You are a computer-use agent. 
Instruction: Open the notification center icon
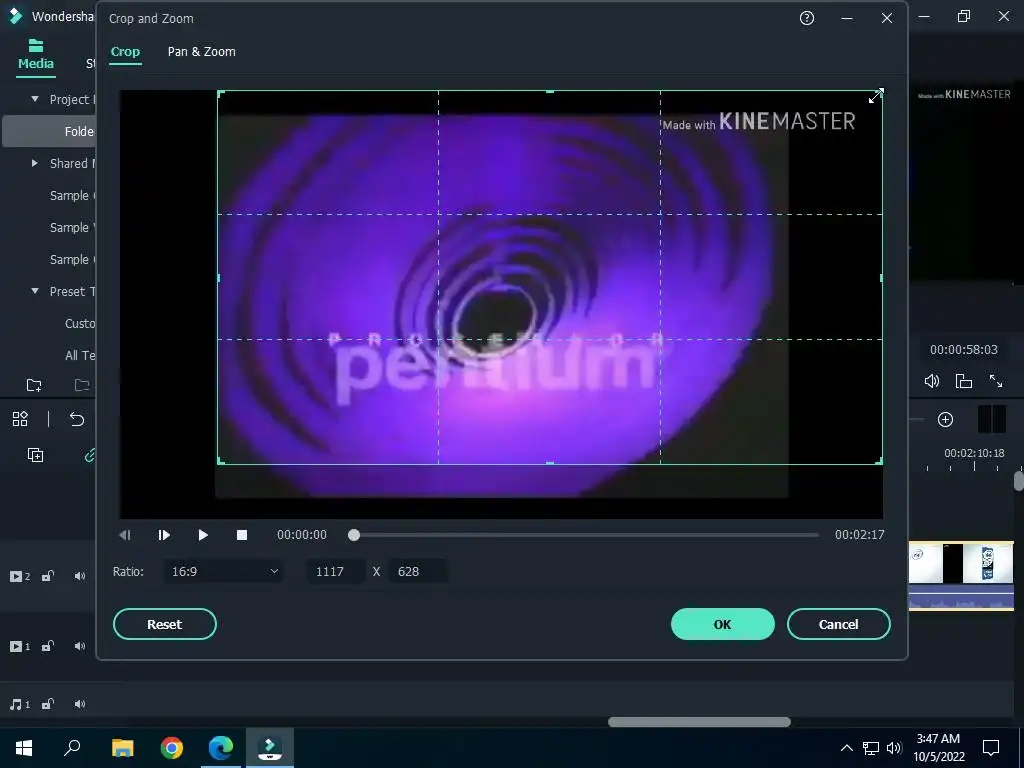pos(991,748)
